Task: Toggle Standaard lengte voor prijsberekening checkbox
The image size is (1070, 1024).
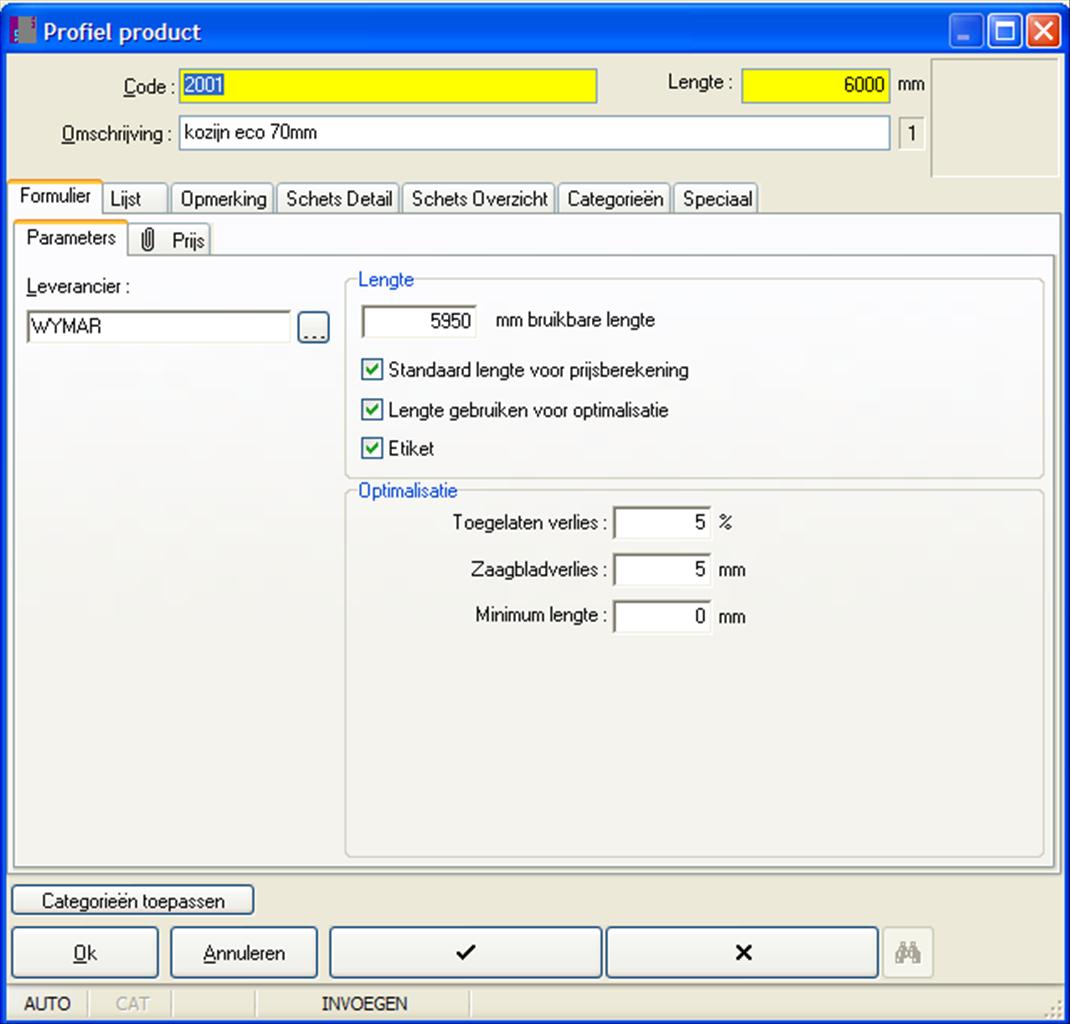Action: tap(372, 370)
